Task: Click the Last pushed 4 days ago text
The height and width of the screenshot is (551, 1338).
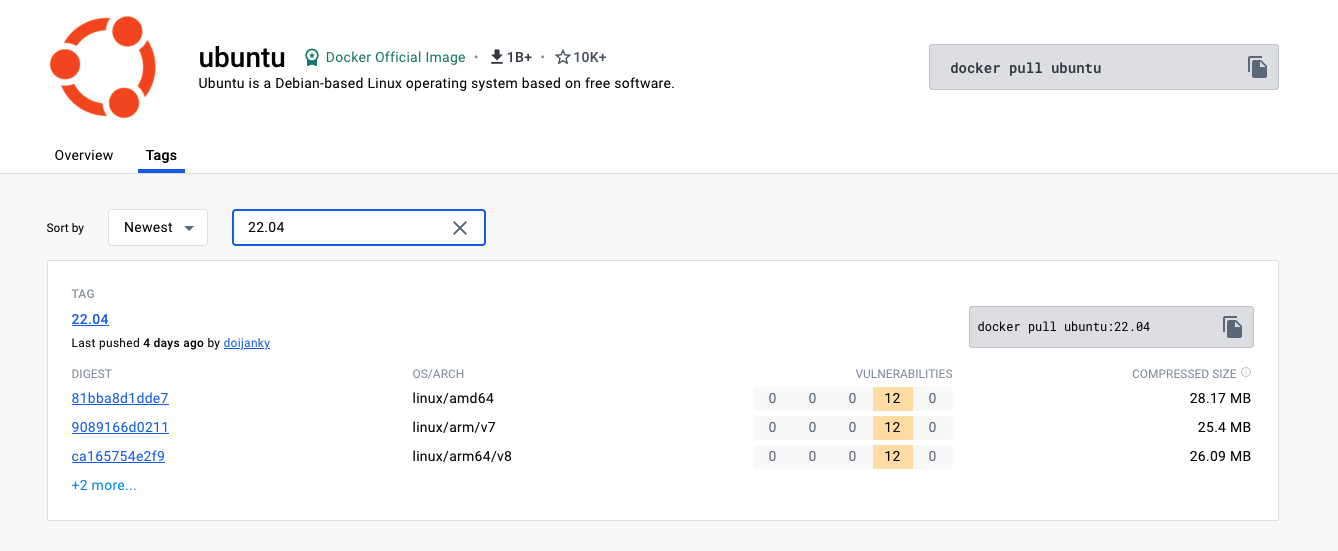Action: (x=137, y=343)
